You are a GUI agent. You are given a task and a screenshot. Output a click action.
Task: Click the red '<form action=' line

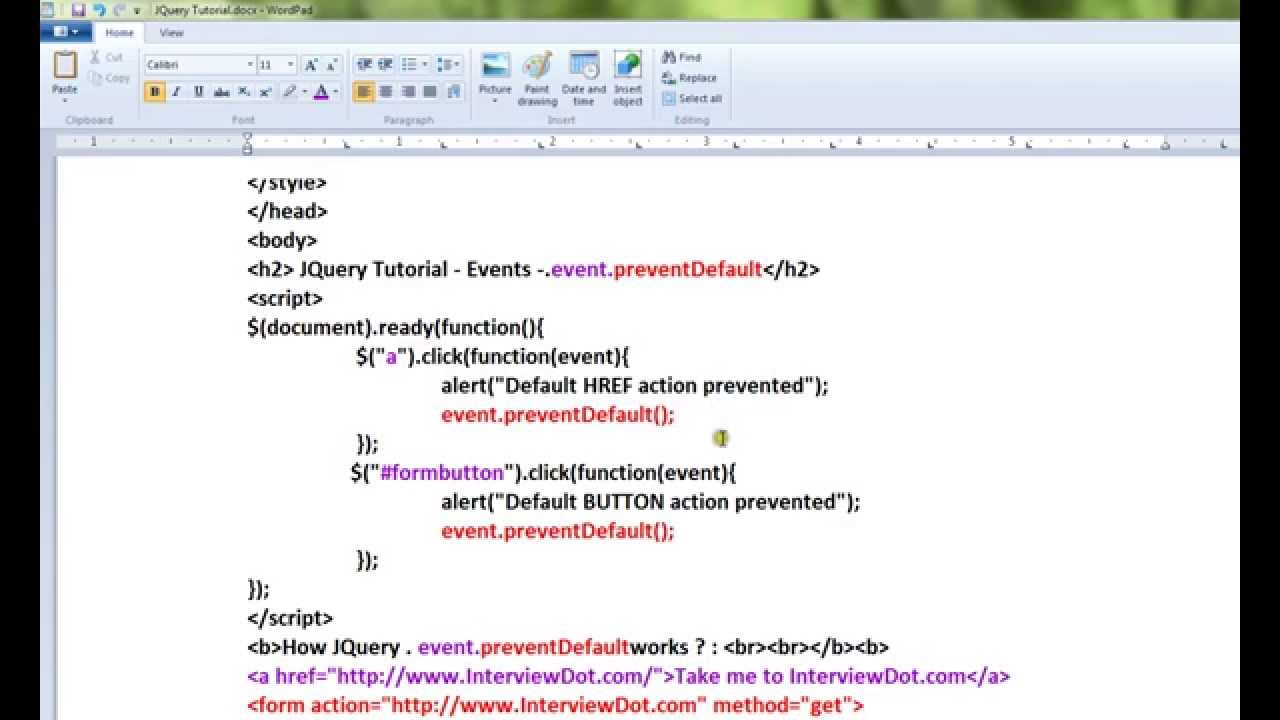click(555, 705)
